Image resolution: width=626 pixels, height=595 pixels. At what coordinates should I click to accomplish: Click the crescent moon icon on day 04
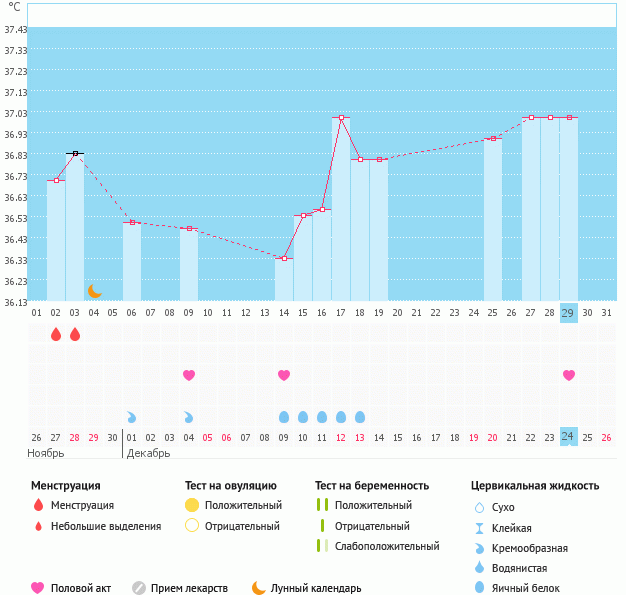(94, 291)
